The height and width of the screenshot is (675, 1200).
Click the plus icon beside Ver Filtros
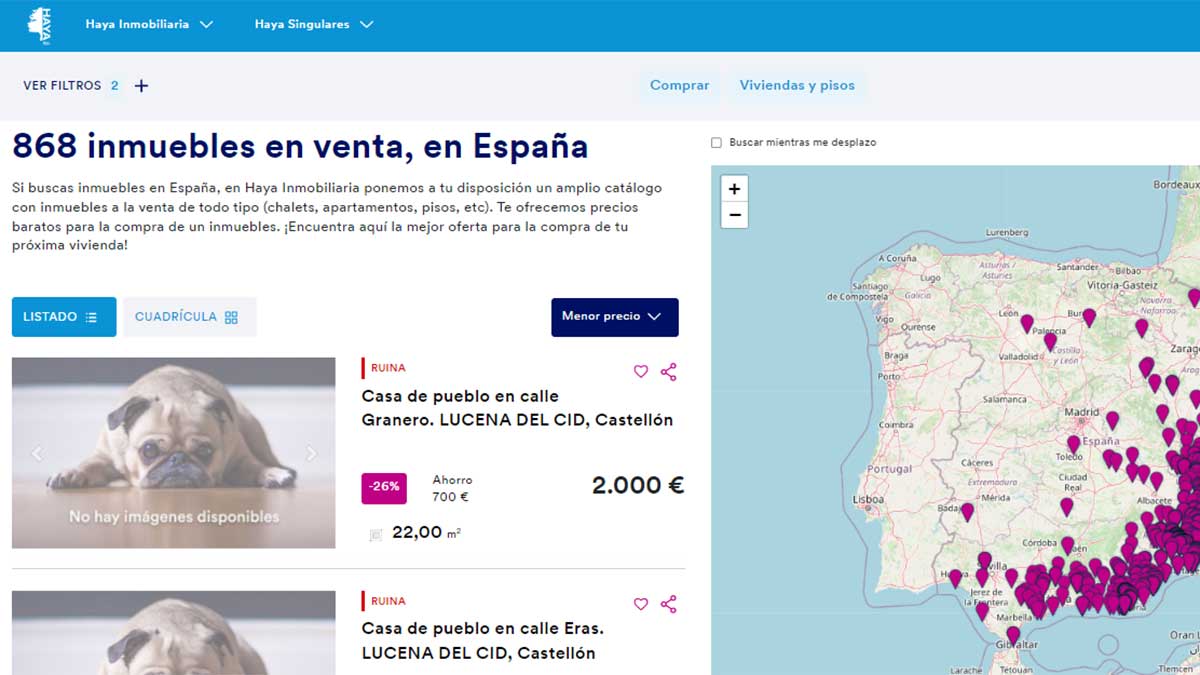pos(141,86)
